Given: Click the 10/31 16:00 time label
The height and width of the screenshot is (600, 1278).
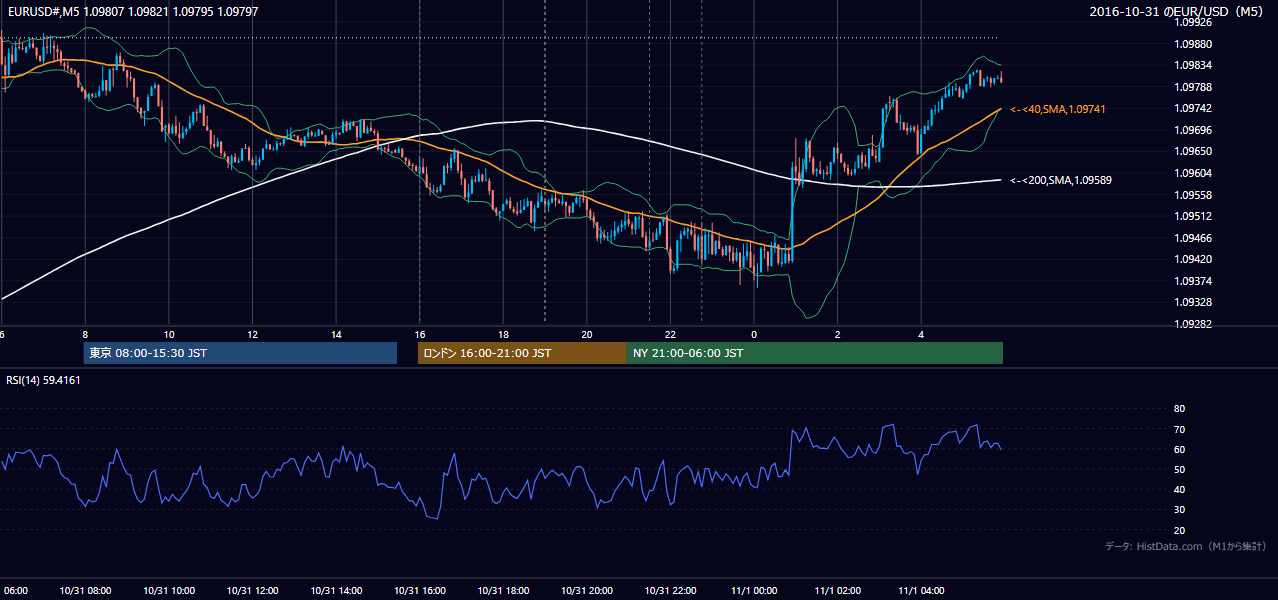Looking at the screenshot, I should (x=420, y=591).
